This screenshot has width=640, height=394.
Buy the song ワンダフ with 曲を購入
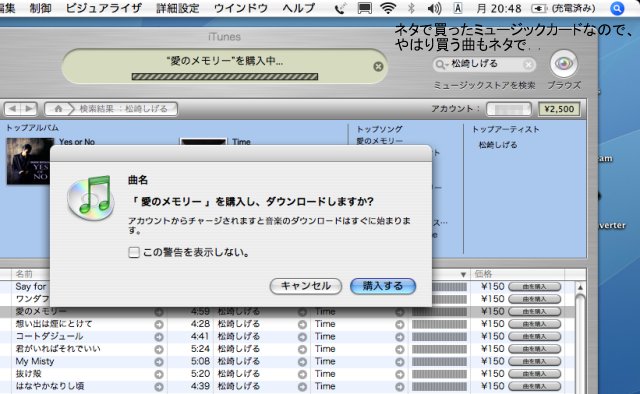coord(534,299)
